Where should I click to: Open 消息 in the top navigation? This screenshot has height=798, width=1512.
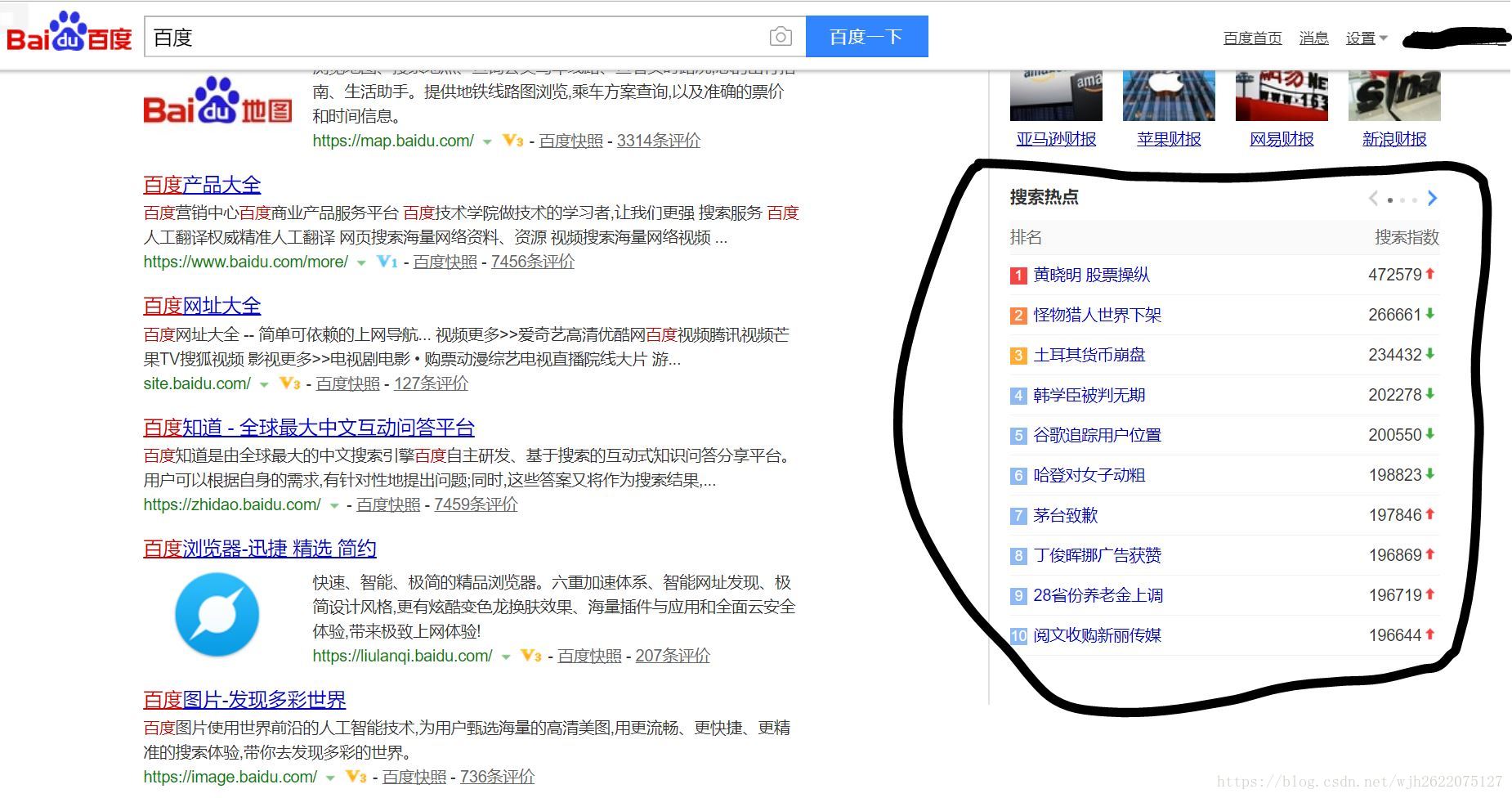(x=1313, y=38)
